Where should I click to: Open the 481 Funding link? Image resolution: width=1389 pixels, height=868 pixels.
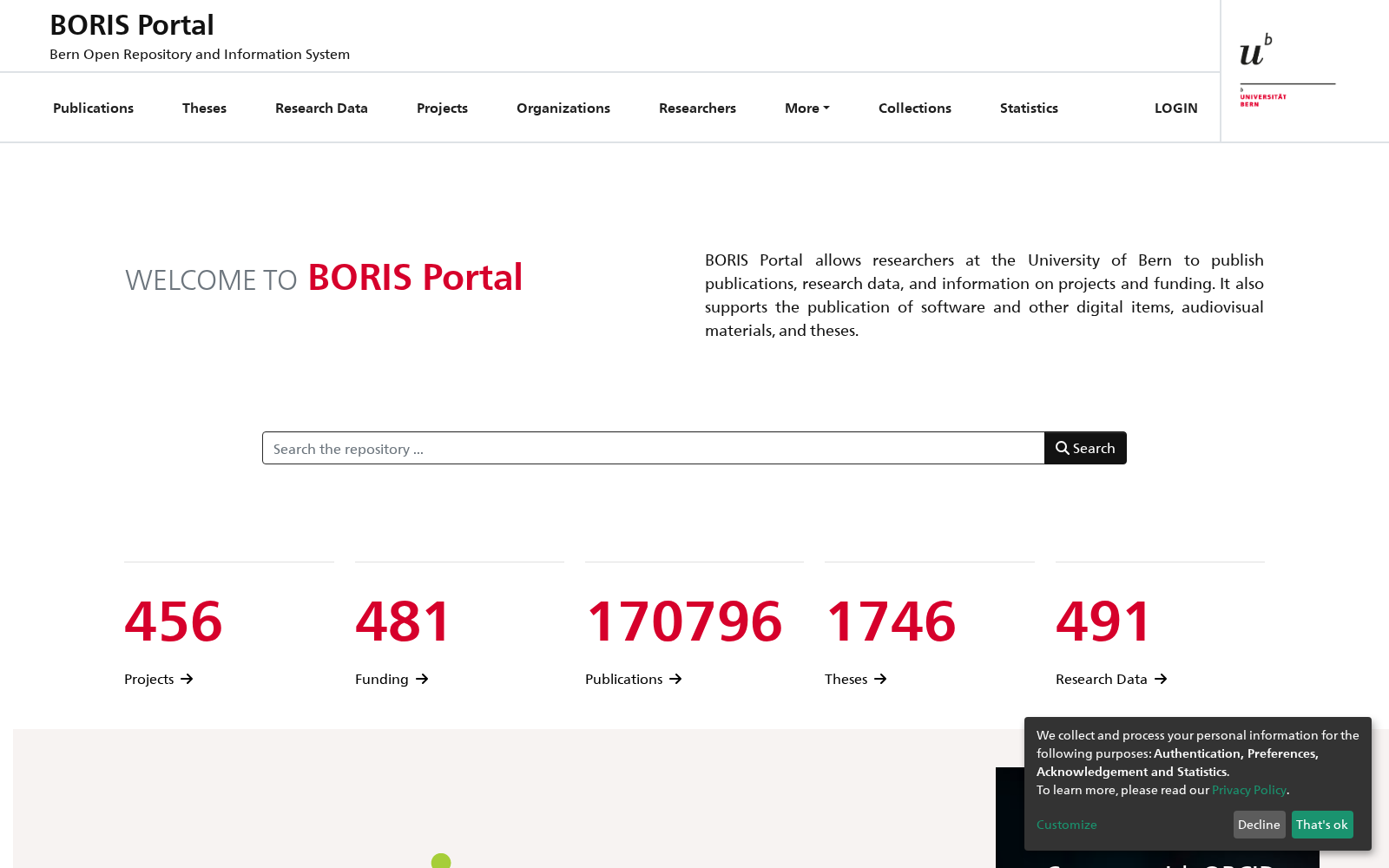(392, 679)
